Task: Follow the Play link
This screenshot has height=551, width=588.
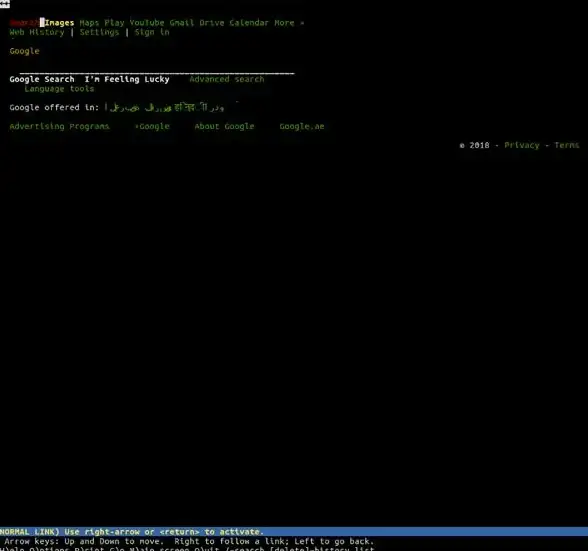Action: pyautogui.click(x=114, y=23)
